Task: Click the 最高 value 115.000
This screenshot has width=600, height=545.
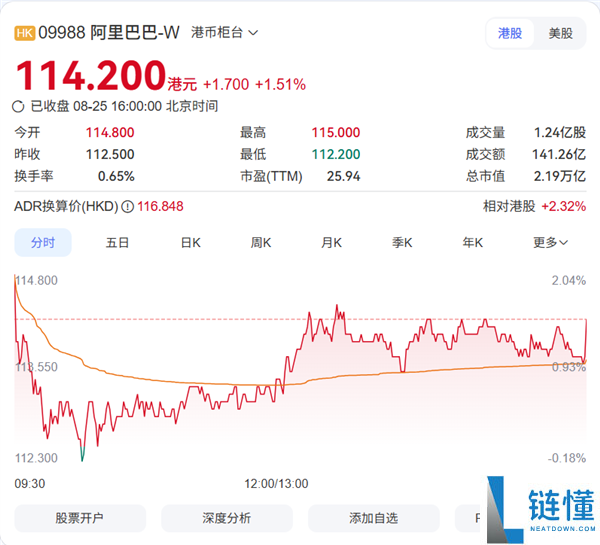Action: pyautogui.click(x=336, y=133)
